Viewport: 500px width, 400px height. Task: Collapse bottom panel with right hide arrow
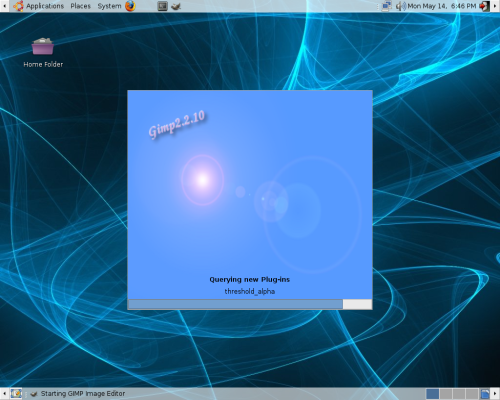pos(495,394)
